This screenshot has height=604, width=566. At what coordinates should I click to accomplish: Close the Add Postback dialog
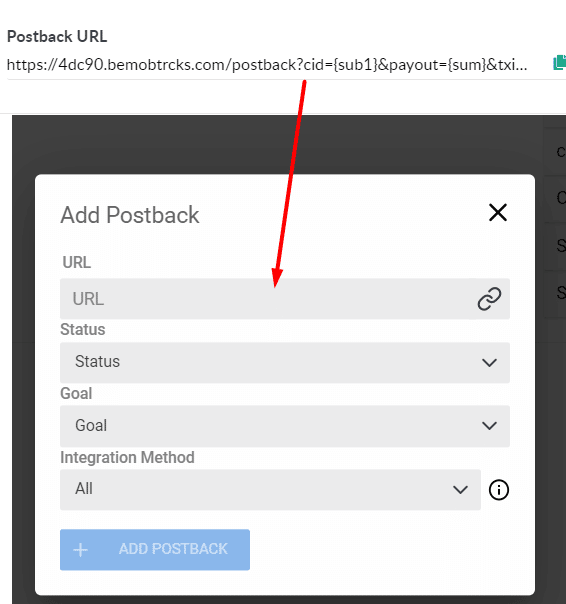tap(498, 212)
